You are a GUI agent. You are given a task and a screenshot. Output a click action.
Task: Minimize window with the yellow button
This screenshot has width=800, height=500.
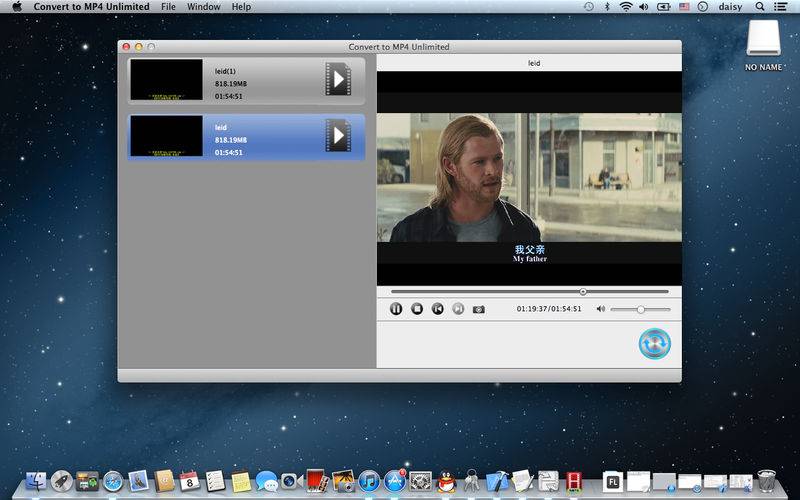(x=139, y=46)
